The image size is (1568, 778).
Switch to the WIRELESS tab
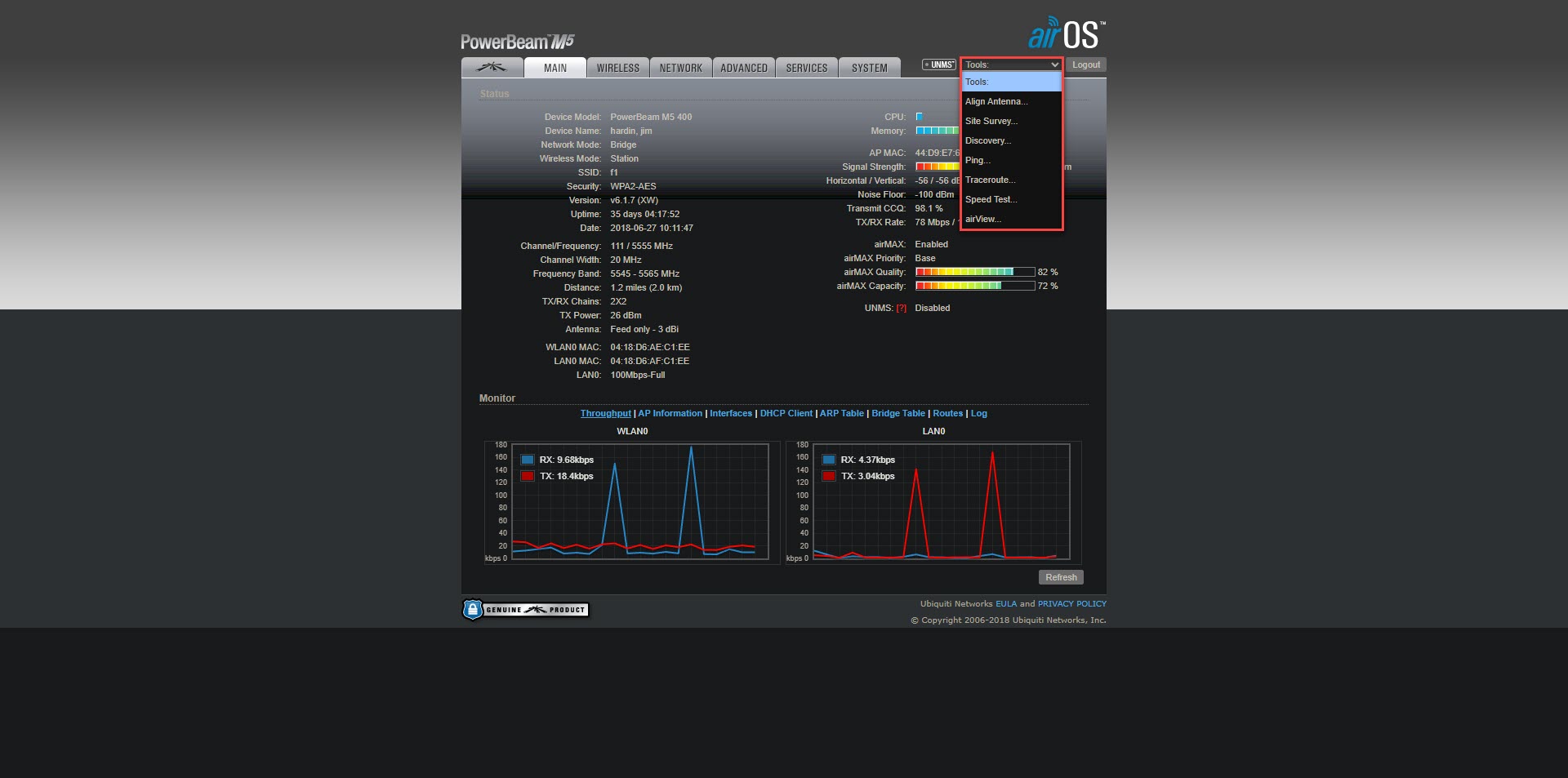click(617, 69)
